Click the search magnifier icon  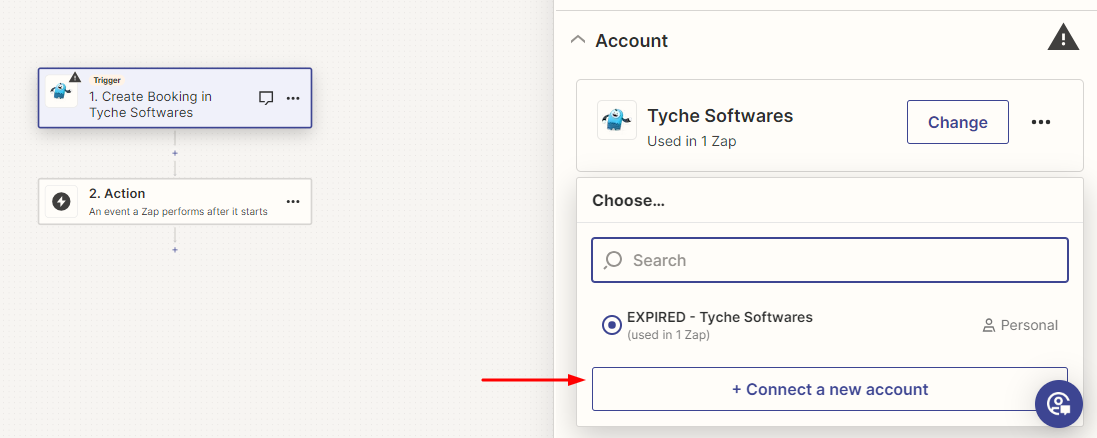613,260
